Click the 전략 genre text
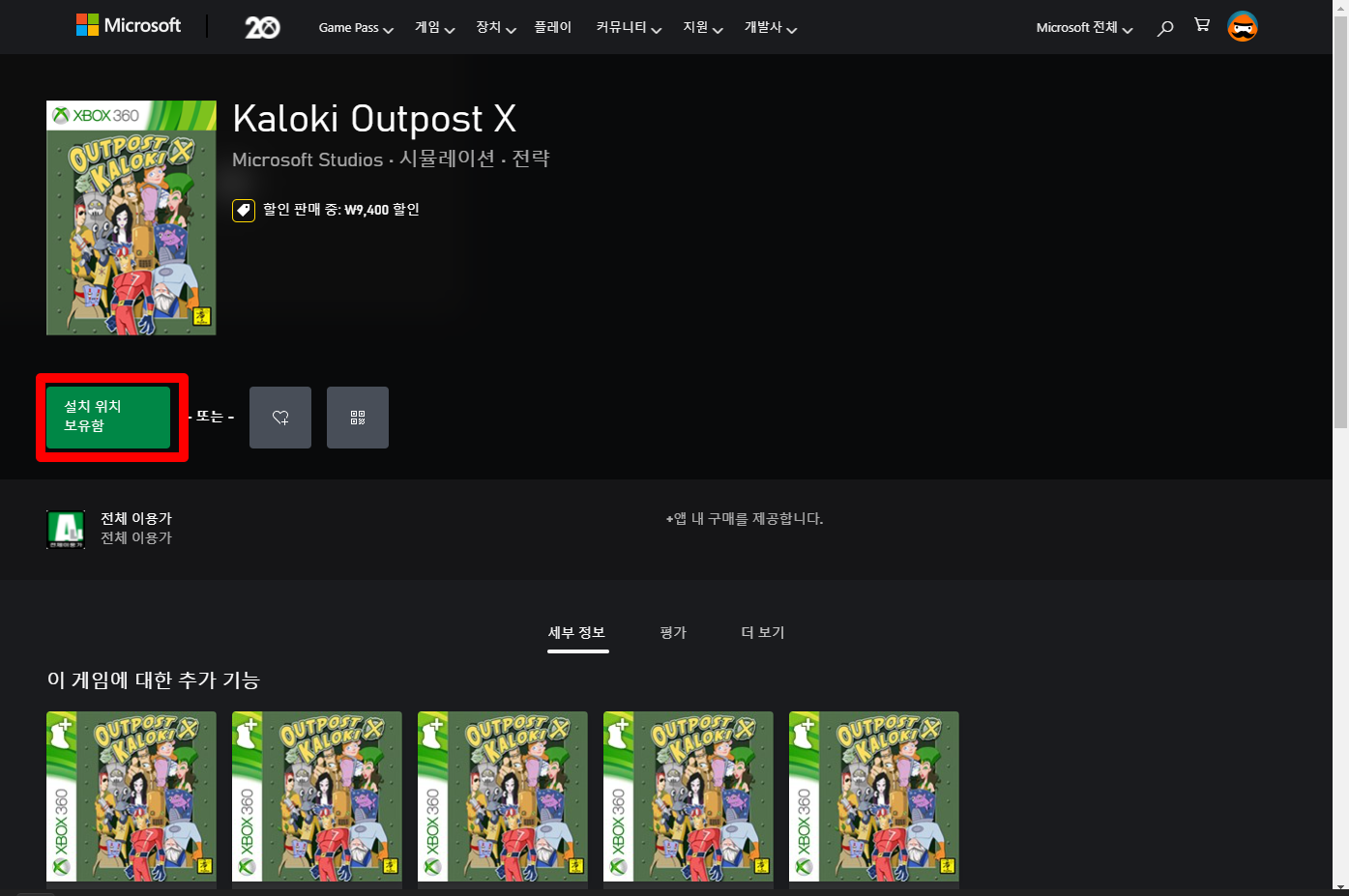Viewport: 1349px width, 896px height. 531,159
